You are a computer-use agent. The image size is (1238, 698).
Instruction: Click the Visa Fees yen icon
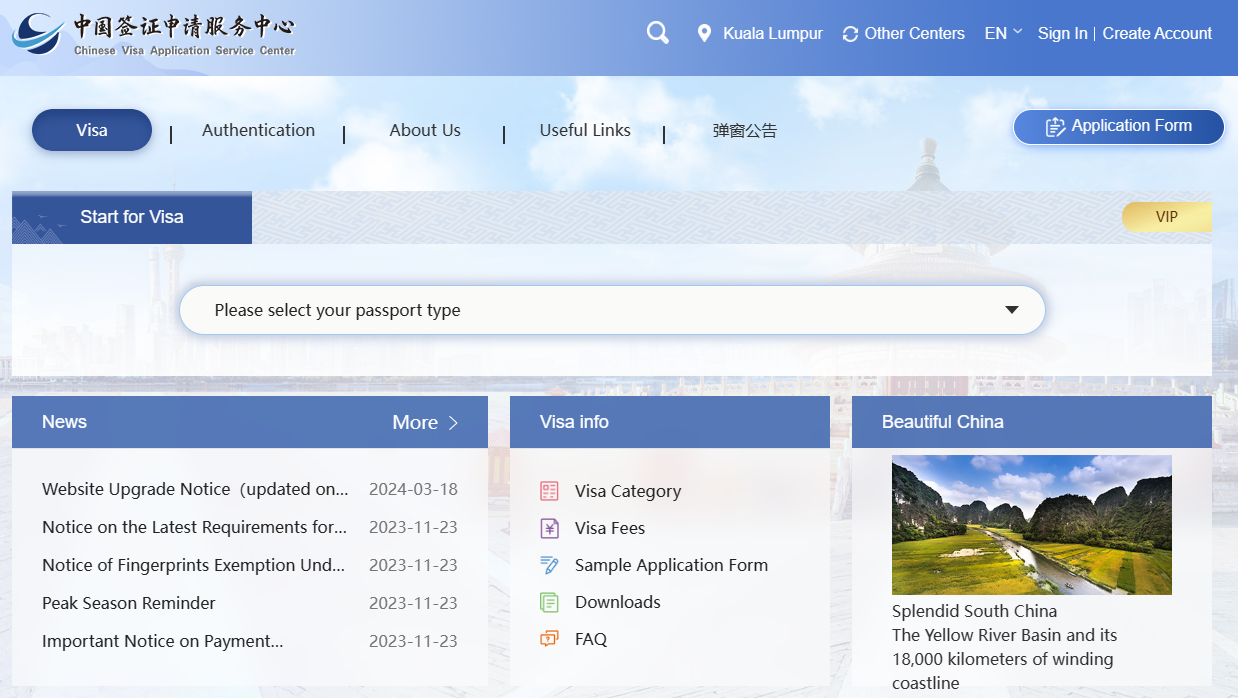point(549,528)
